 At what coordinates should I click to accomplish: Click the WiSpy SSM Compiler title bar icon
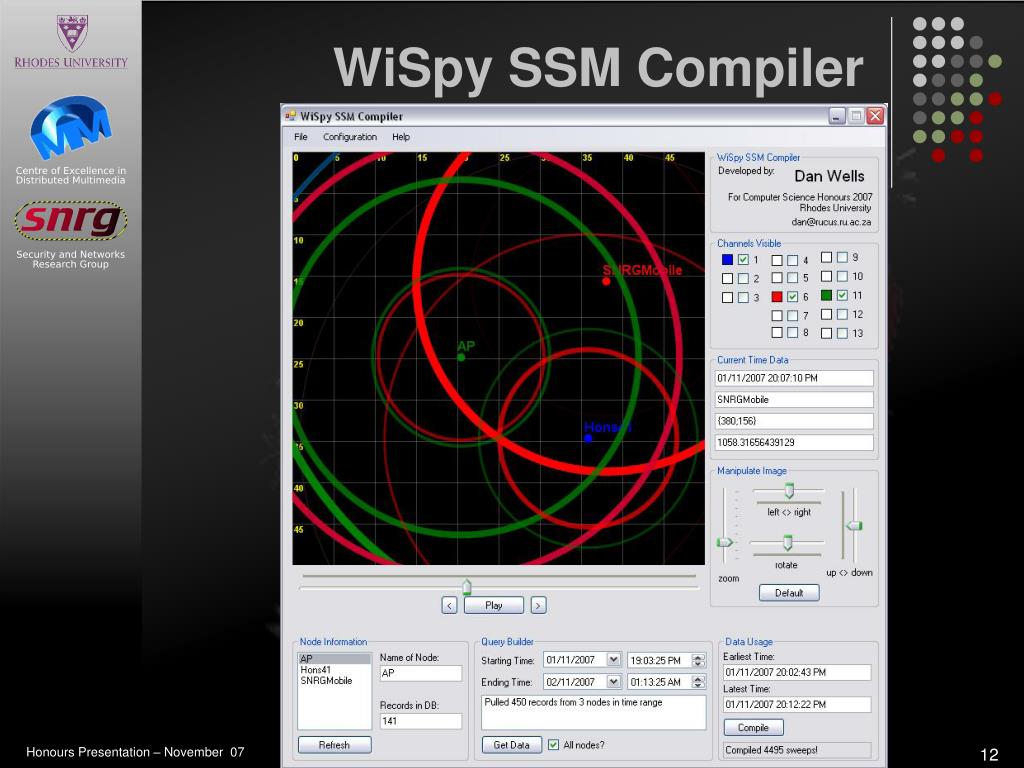coord(291,116)
